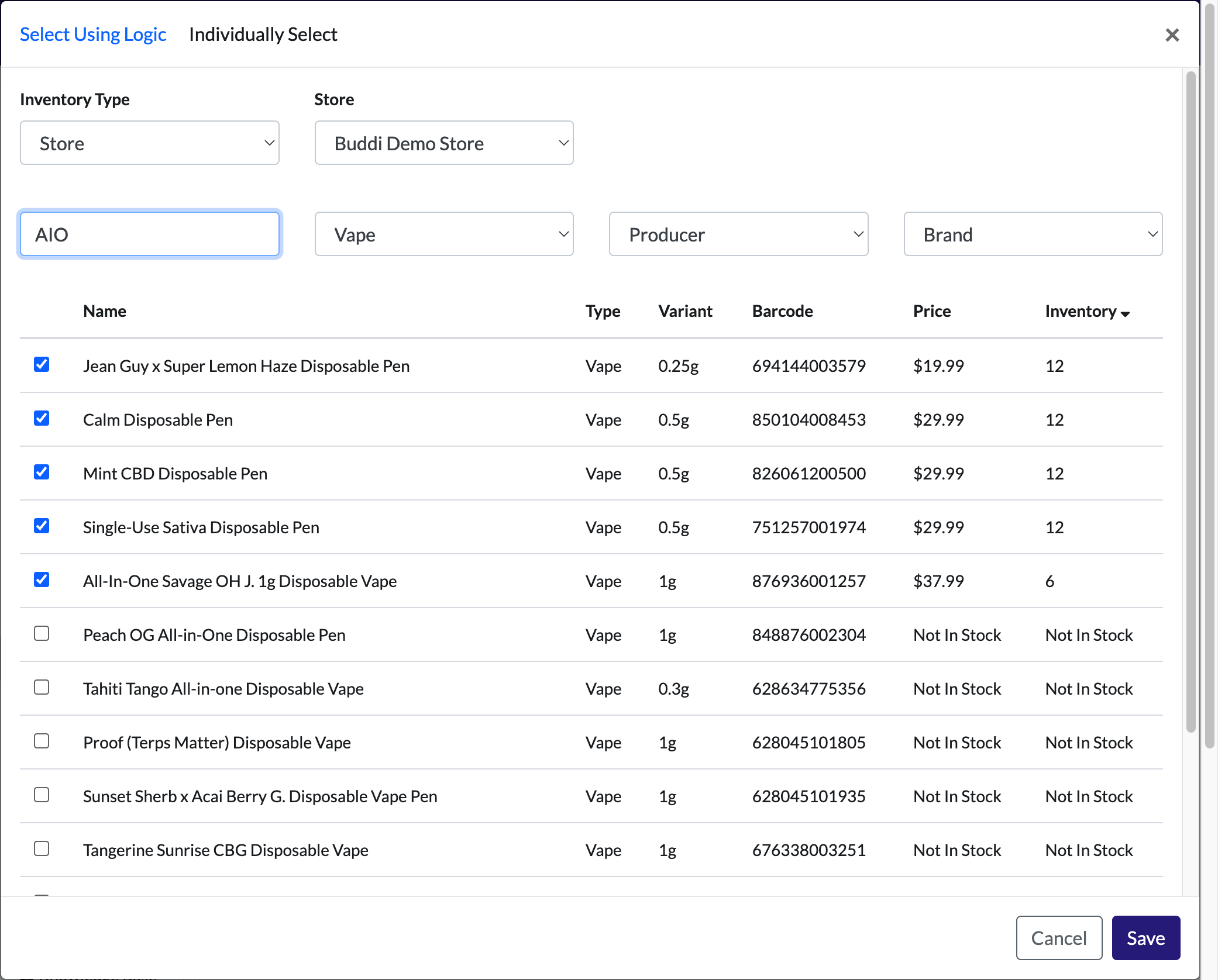This screenshot has width=1218, height=980.
Task: Click Tangerine Sunrise CBG Disposable Vape name
Action: tap(226, 850)
